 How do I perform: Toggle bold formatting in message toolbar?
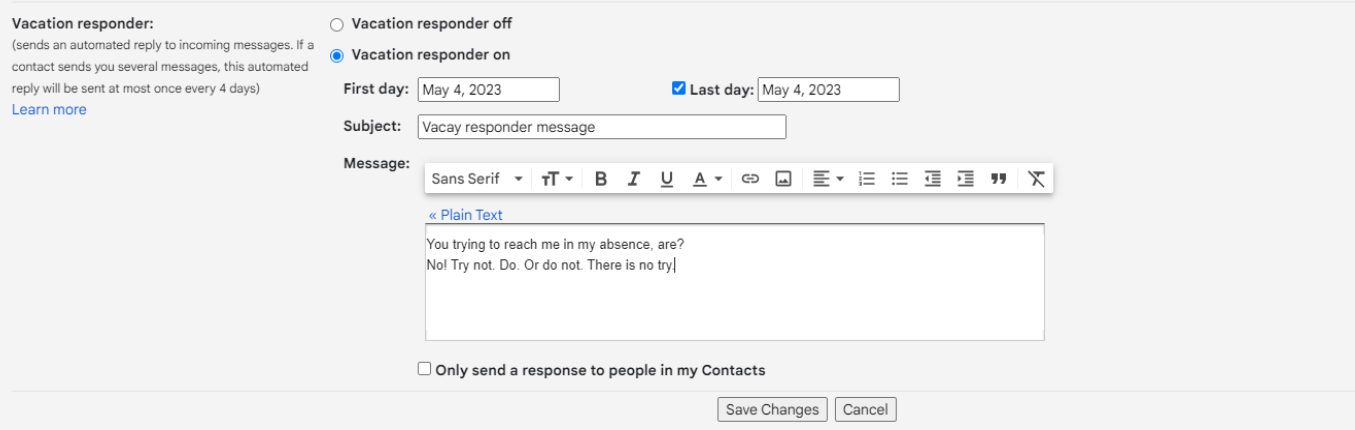pos(601,179)
